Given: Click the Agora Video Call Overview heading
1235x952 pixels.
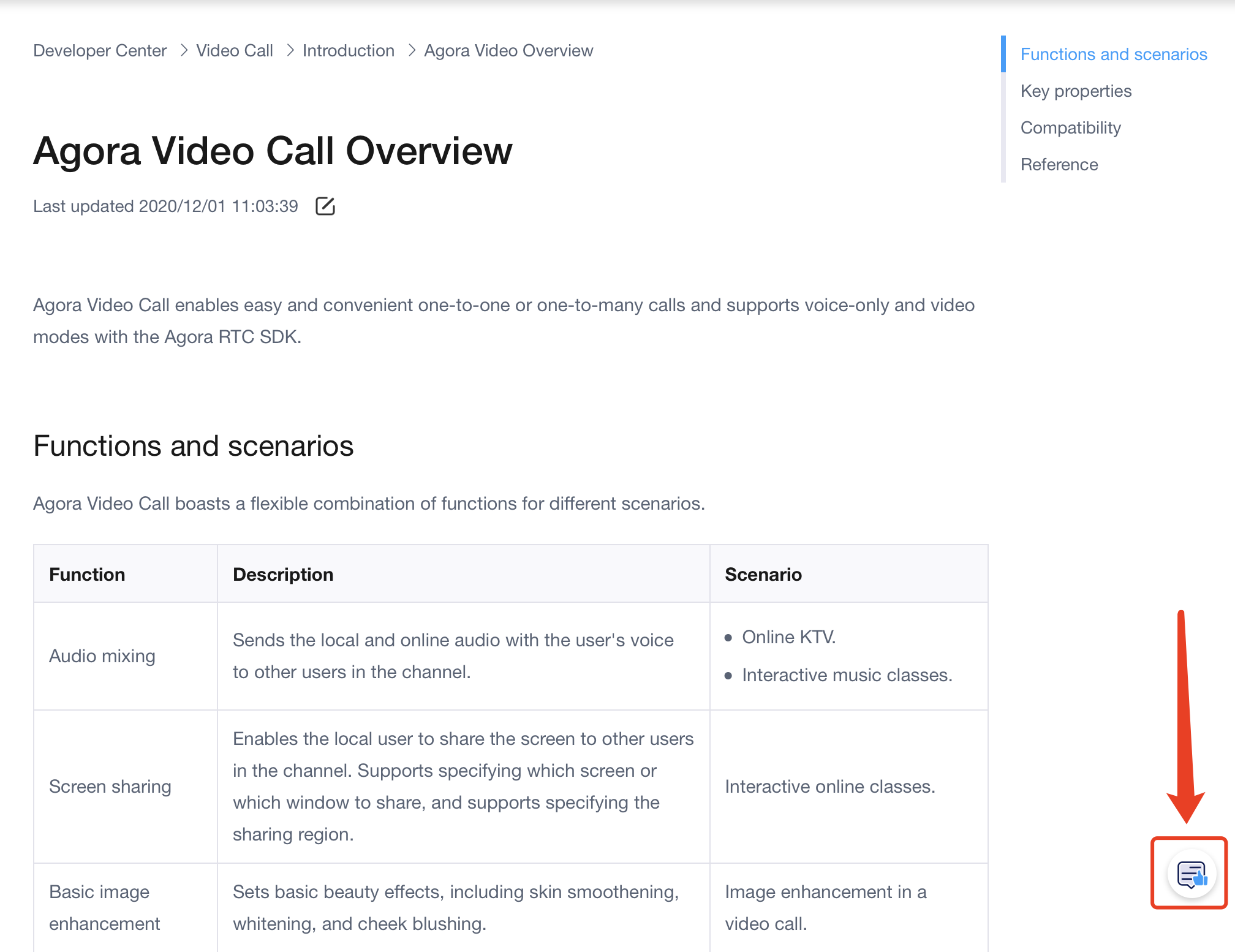Looking at the screenshot, I should [x=273, y=151].
